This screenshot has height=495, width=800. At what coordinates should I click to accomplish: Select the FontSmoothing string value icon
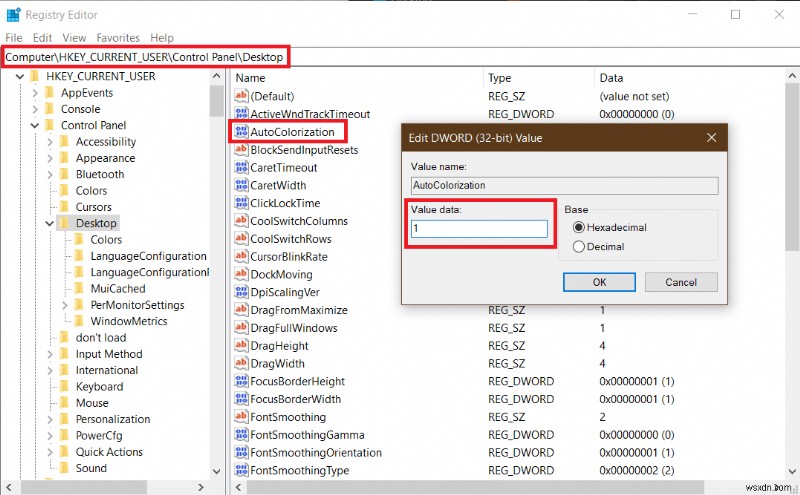click(241, 417)
